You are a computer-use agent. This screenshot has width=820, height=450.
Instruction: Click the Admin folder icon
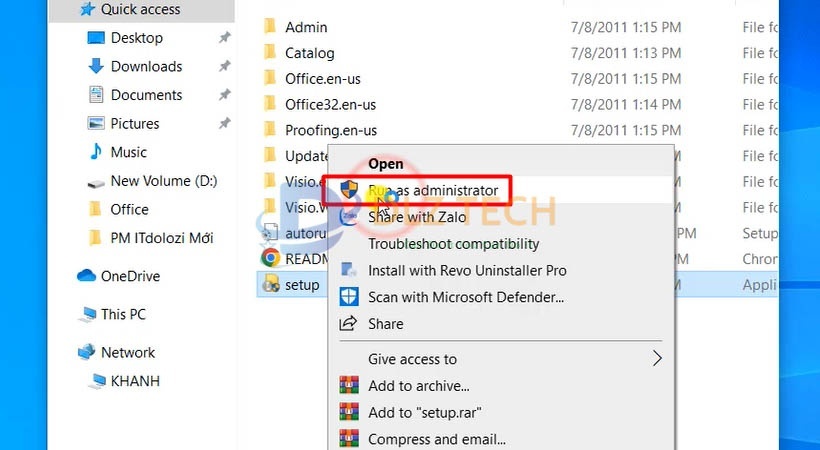pyautogui.click(x=270, y=26)
